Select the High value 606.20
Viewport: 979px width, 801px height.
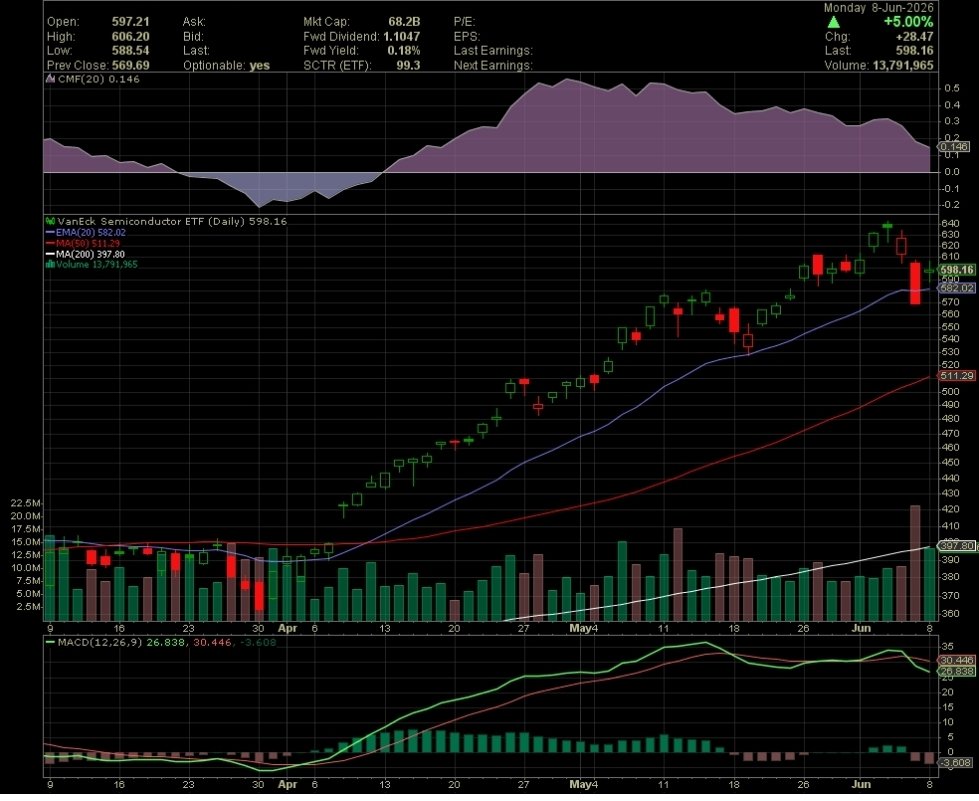130,36
